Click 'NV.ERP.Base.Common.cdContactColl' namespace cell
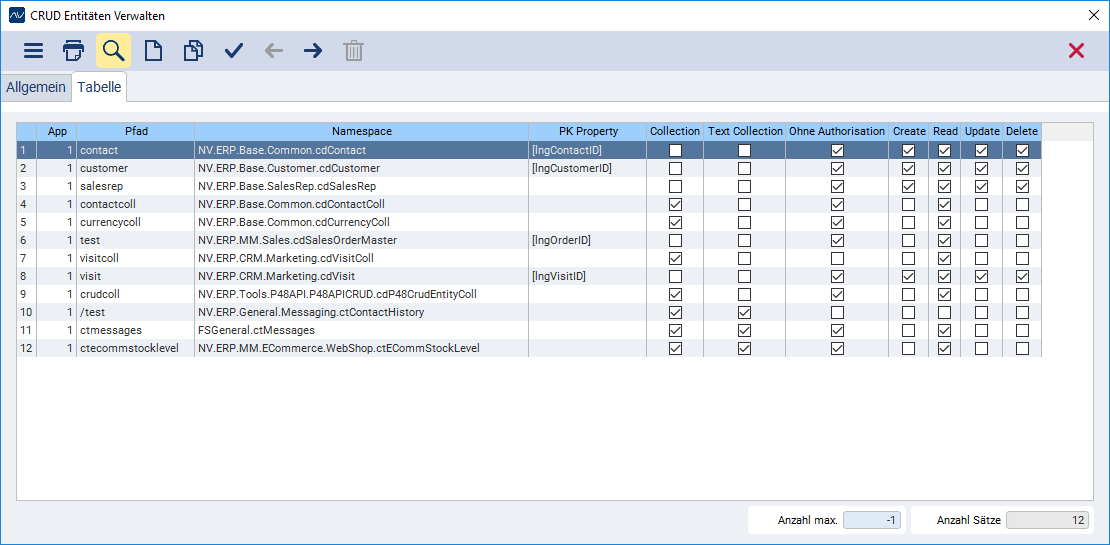 [361, 205]
